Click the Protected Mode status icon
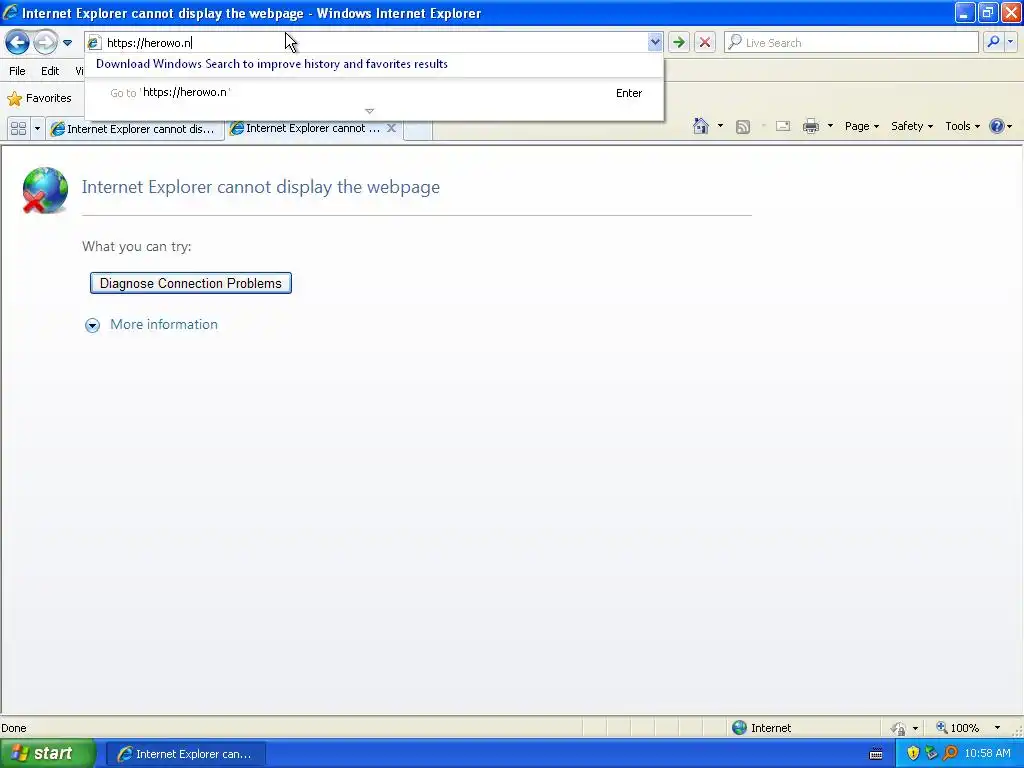 [899, 728]
